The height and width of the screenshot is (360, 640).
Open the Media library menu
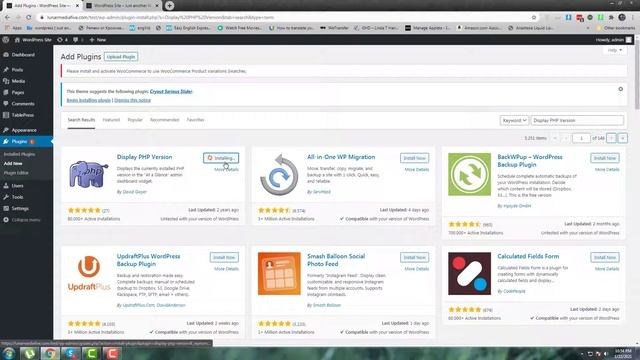(18, 81)
